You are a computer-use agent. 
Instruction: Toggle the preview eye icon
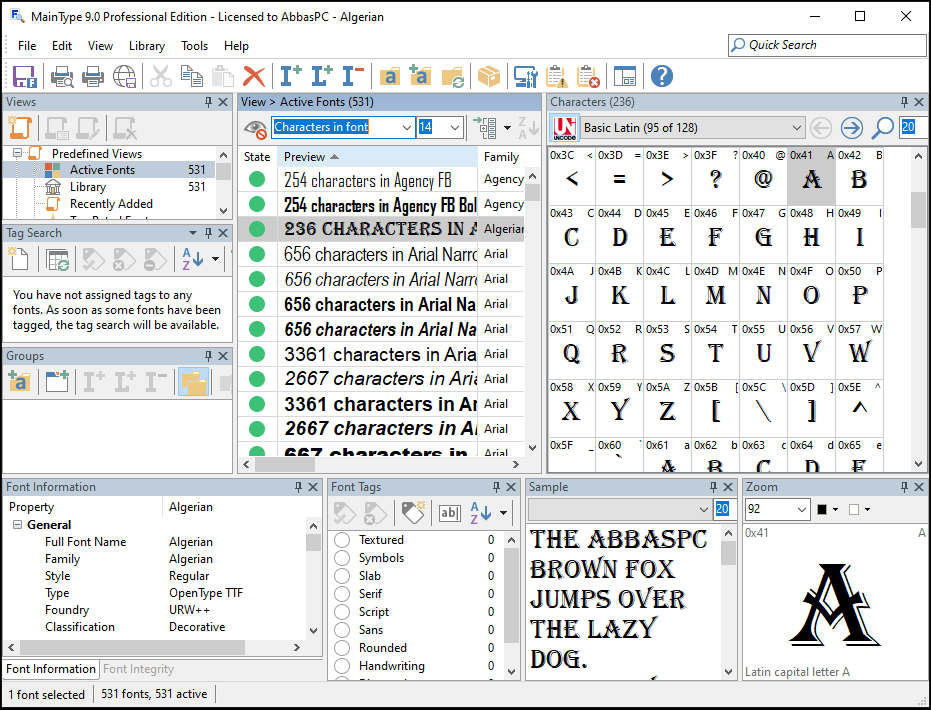pos(255,128)
